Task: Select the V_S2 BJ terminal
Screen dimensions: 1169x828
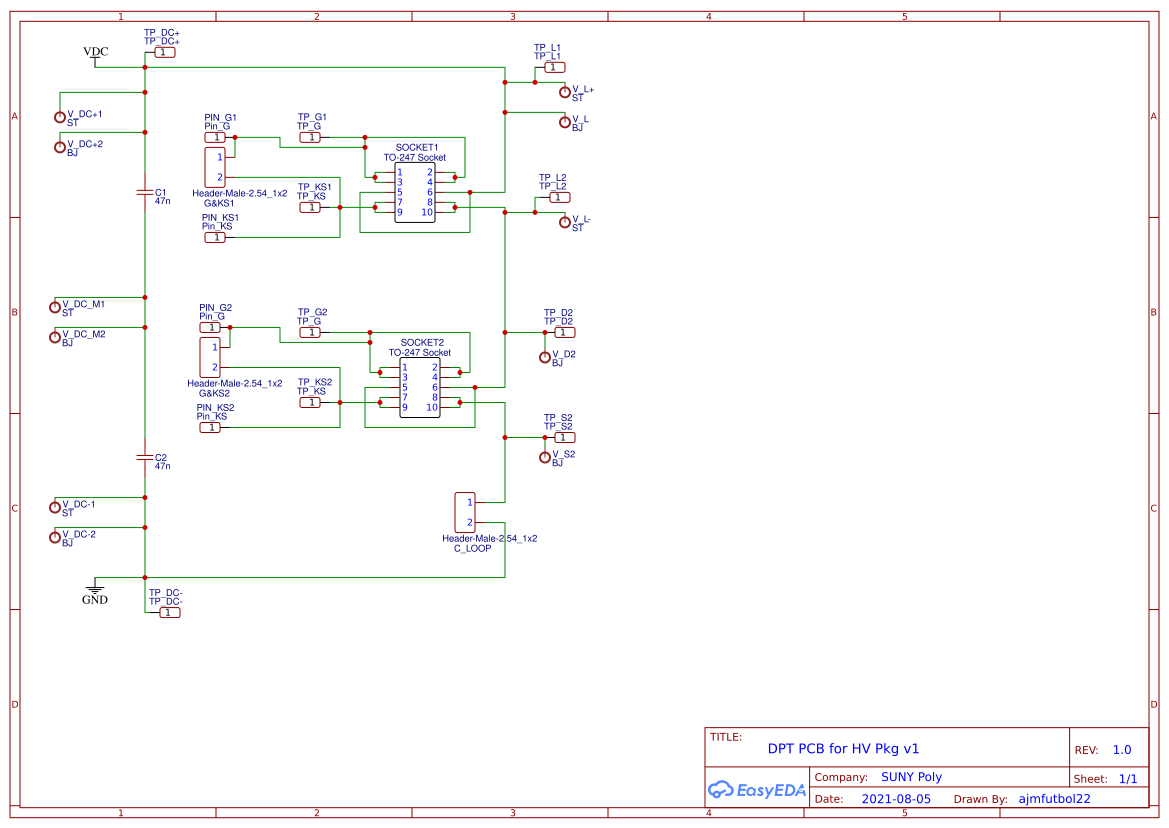Action: (x=544, y=459)
